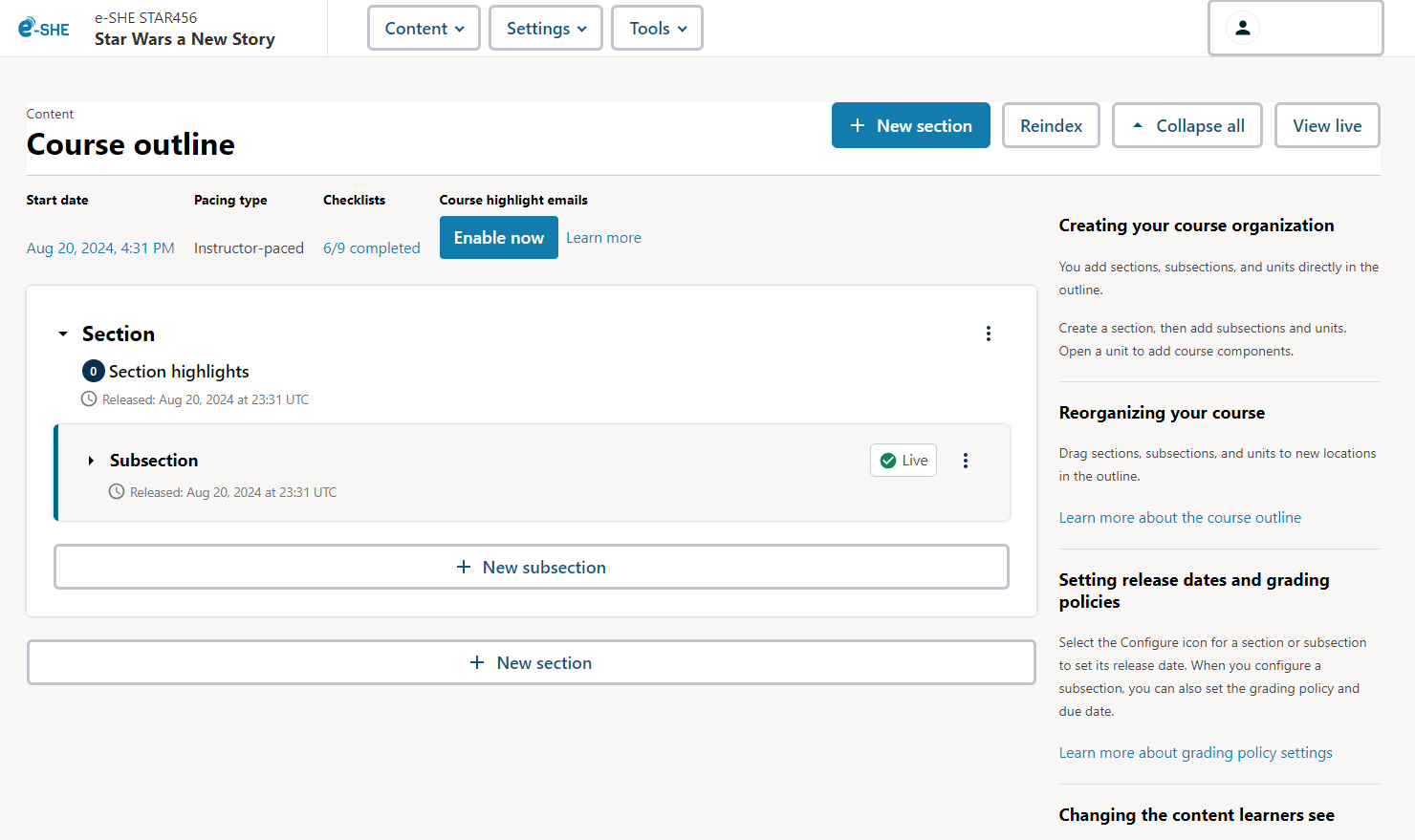Add a New subsection to the Section
The width and height of the screenshot is (1415, 840).
coord(531,568)
